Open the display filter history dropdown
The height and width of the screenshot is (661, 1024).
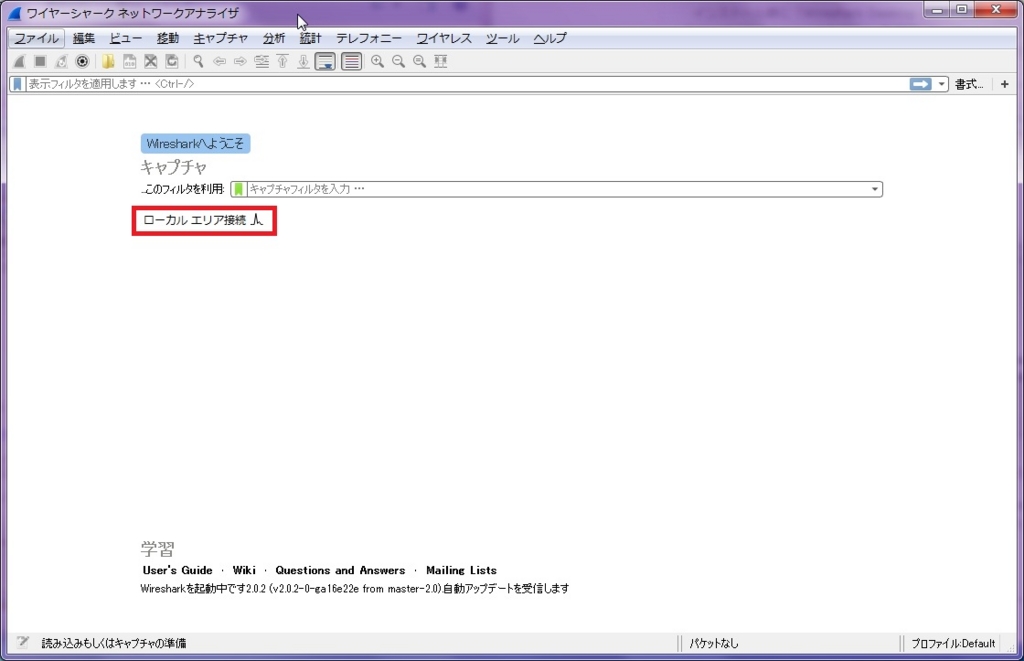tap(941, 84)
